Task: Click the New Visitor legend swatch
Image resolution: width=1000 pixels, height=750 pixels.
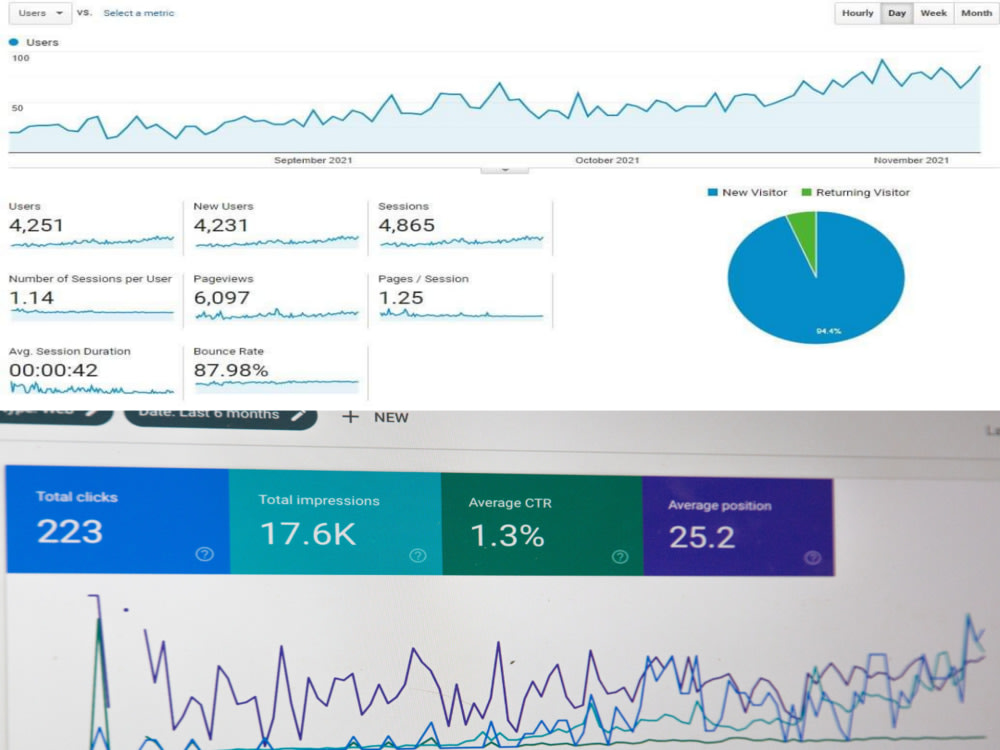Action: [712, 193]
